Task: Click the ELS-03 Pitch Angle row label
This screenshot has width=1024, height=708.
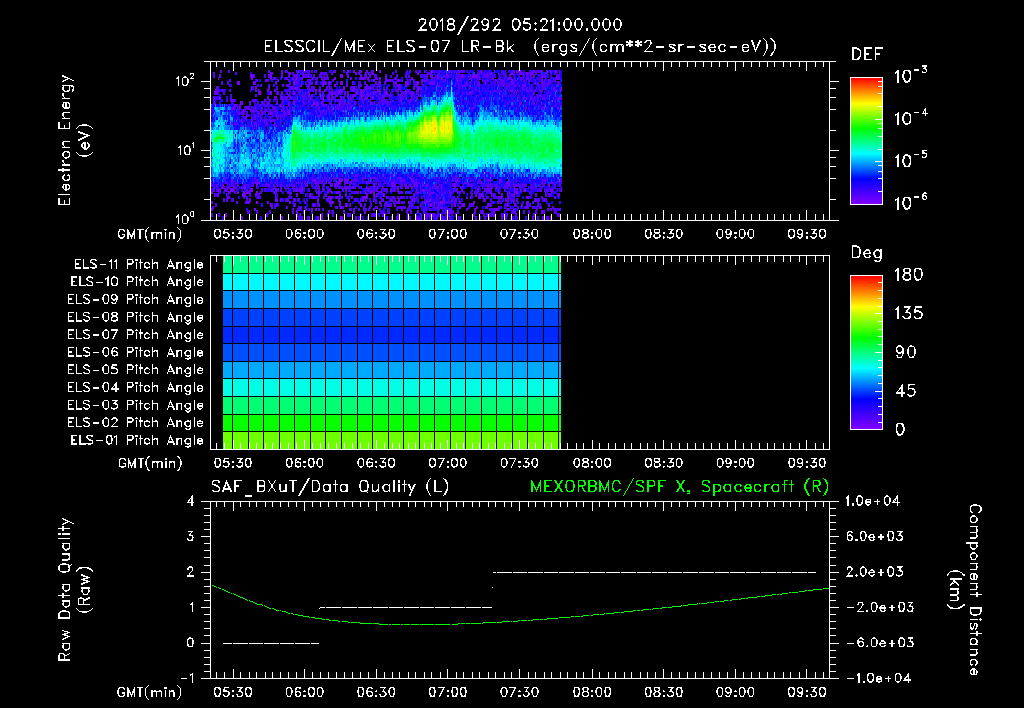Action: (136, 405)
